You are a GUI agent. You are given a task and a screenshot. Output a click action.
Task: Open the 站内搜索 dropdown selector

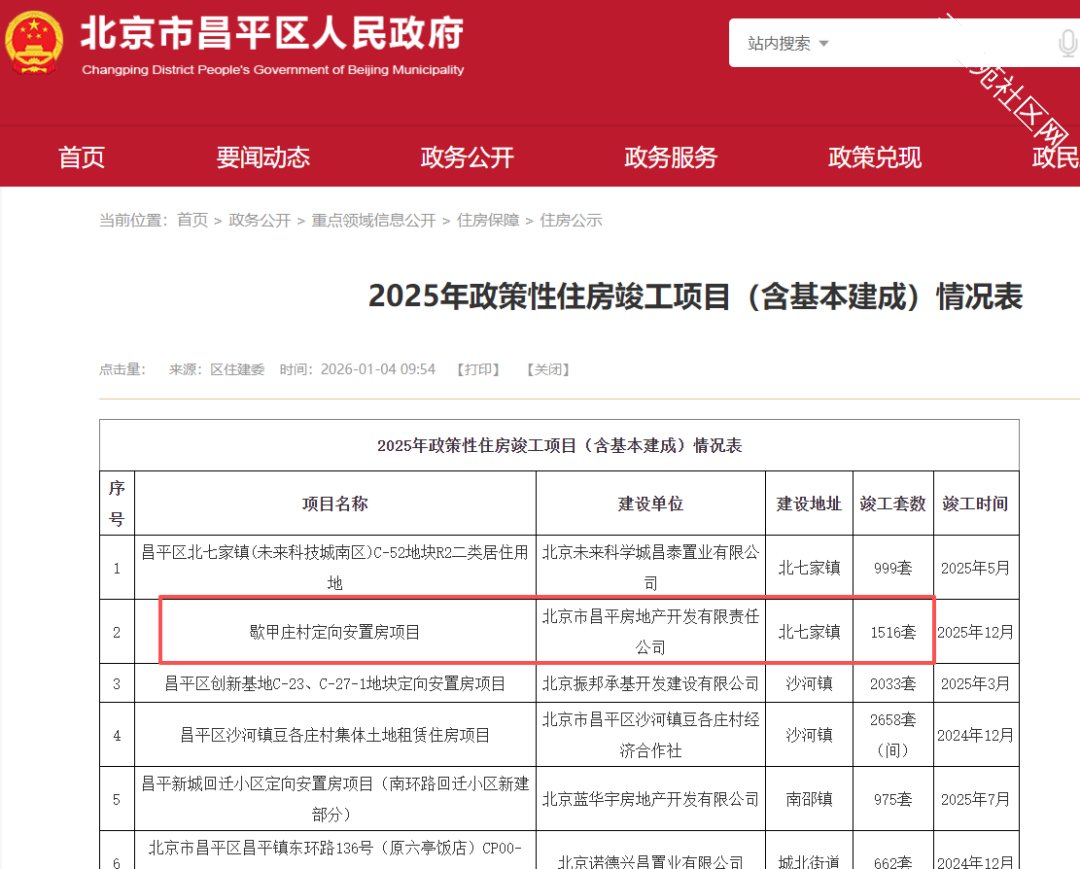(x=788, y=44)
